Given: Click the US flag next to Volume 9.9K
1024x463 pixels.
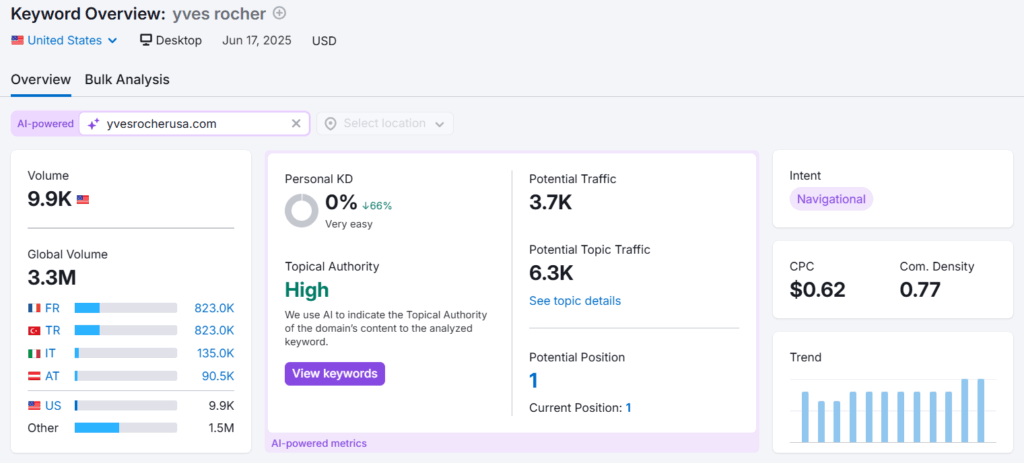Looking at the screenshot, I should click(x=83, y=200).
